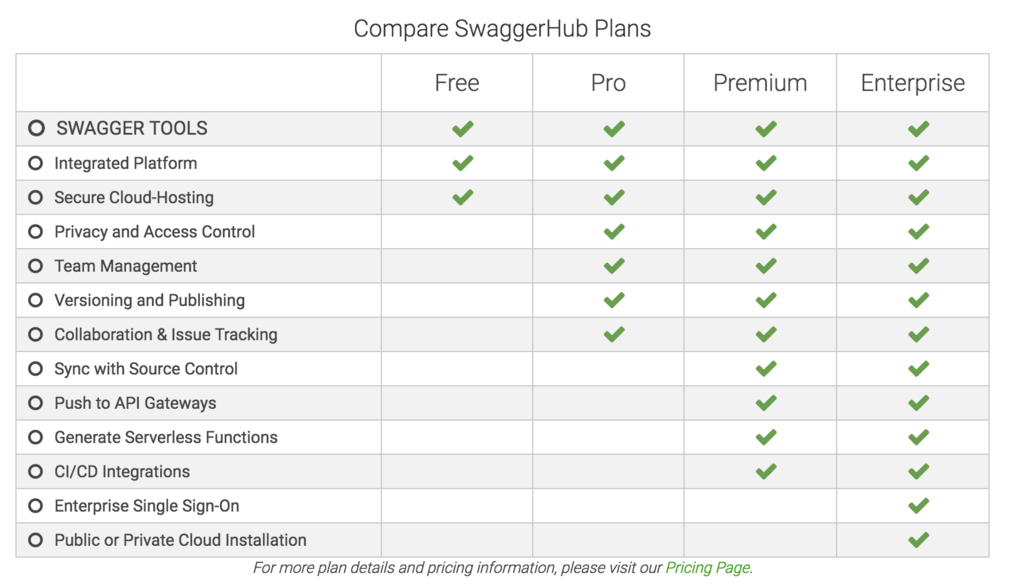This screenshot has height=586, width=1024.
Task: Click the Pro checkmark for Team Management
Action: coord(614,266)
